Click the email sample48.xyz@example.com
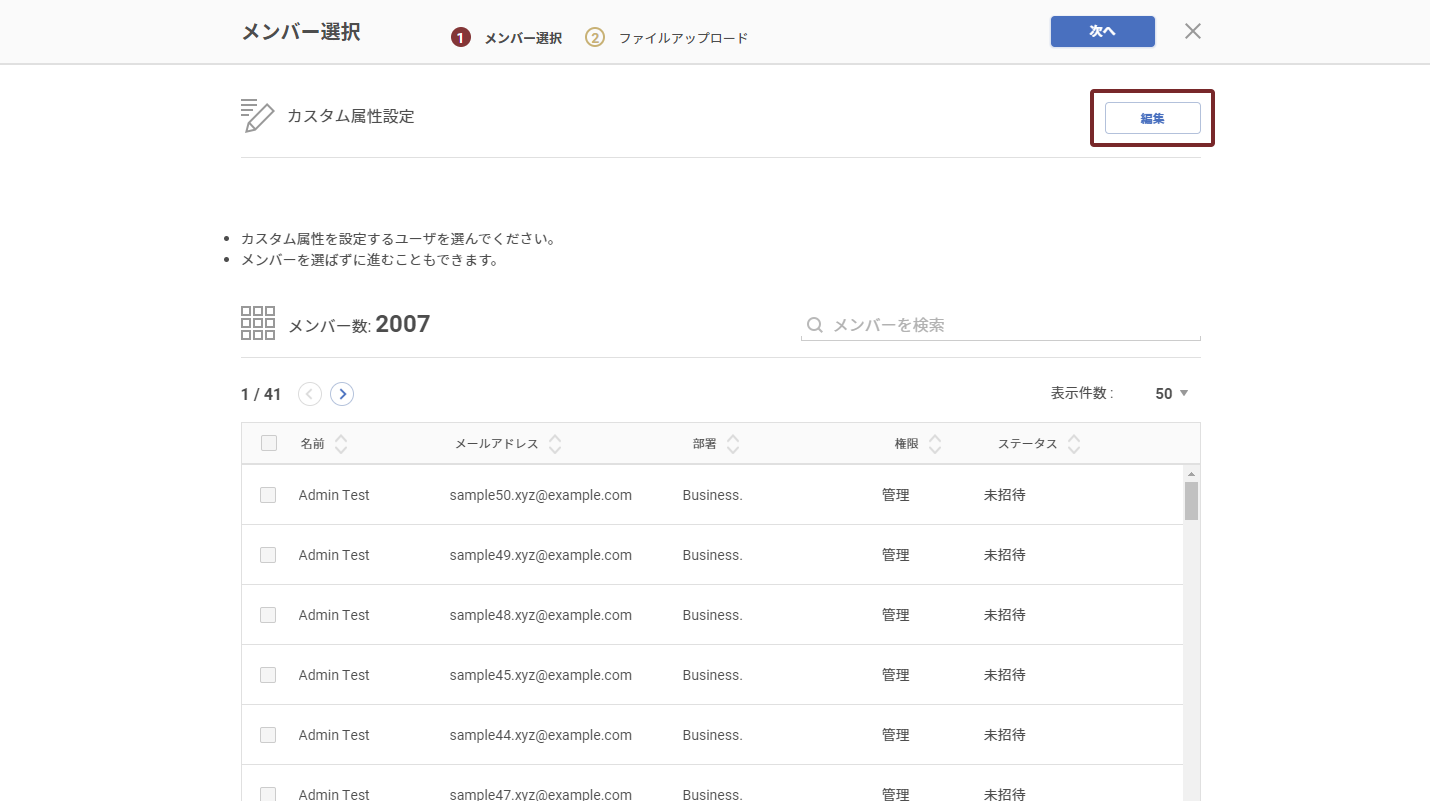Viewport: 1430px width, 801px height. pyautogui.click(x=540, y=615)
